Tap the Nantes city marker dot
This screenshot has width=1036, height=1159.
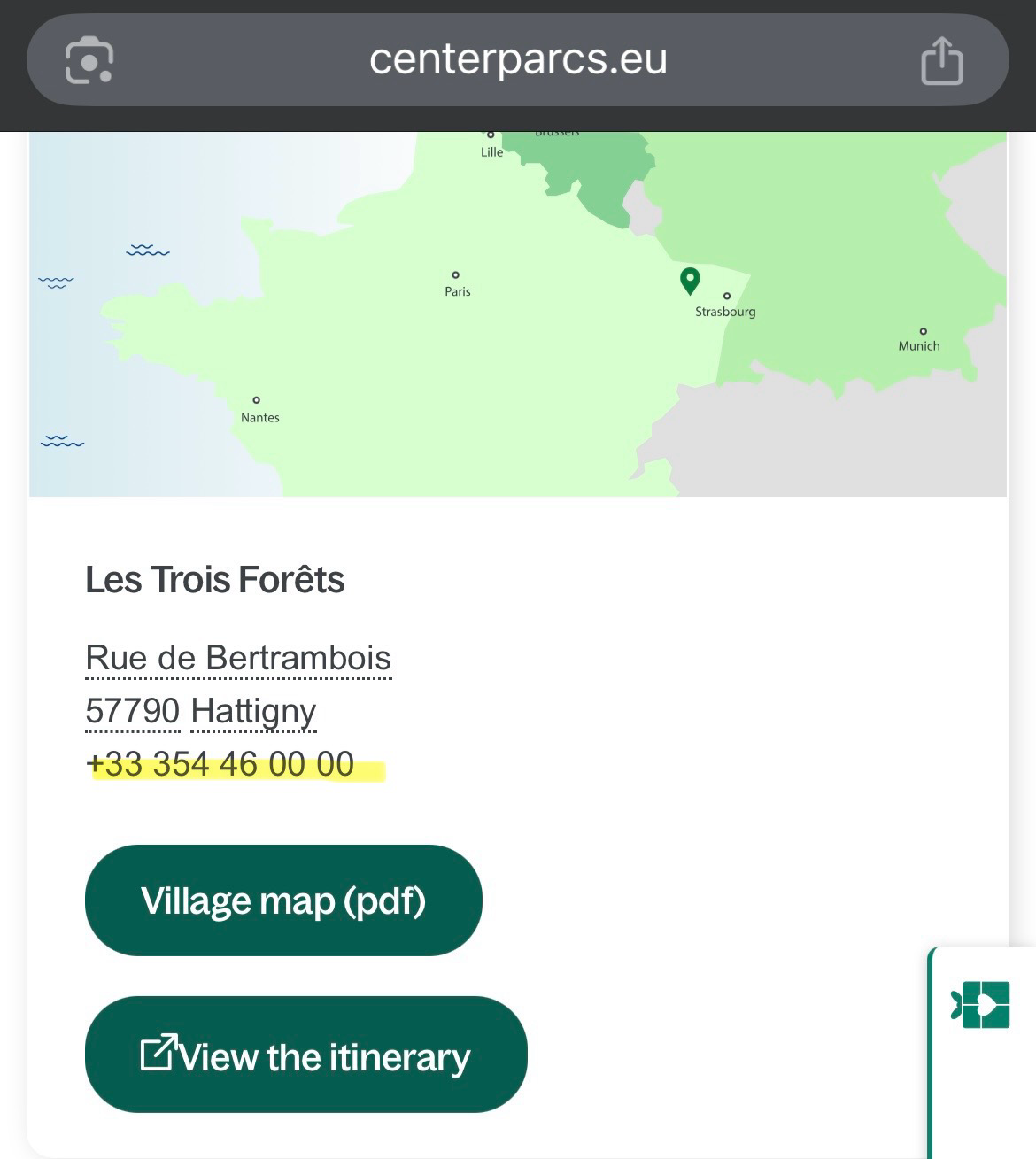click(x=257, y=400)
